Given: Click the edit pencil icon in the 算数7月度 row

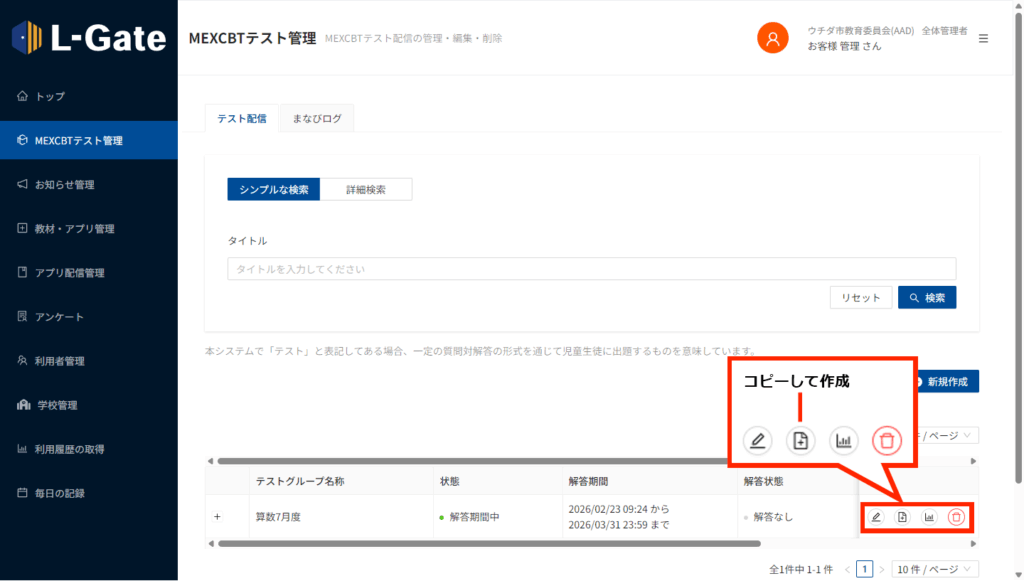Looking at the screenshot, I should click(x=876, y=517).
